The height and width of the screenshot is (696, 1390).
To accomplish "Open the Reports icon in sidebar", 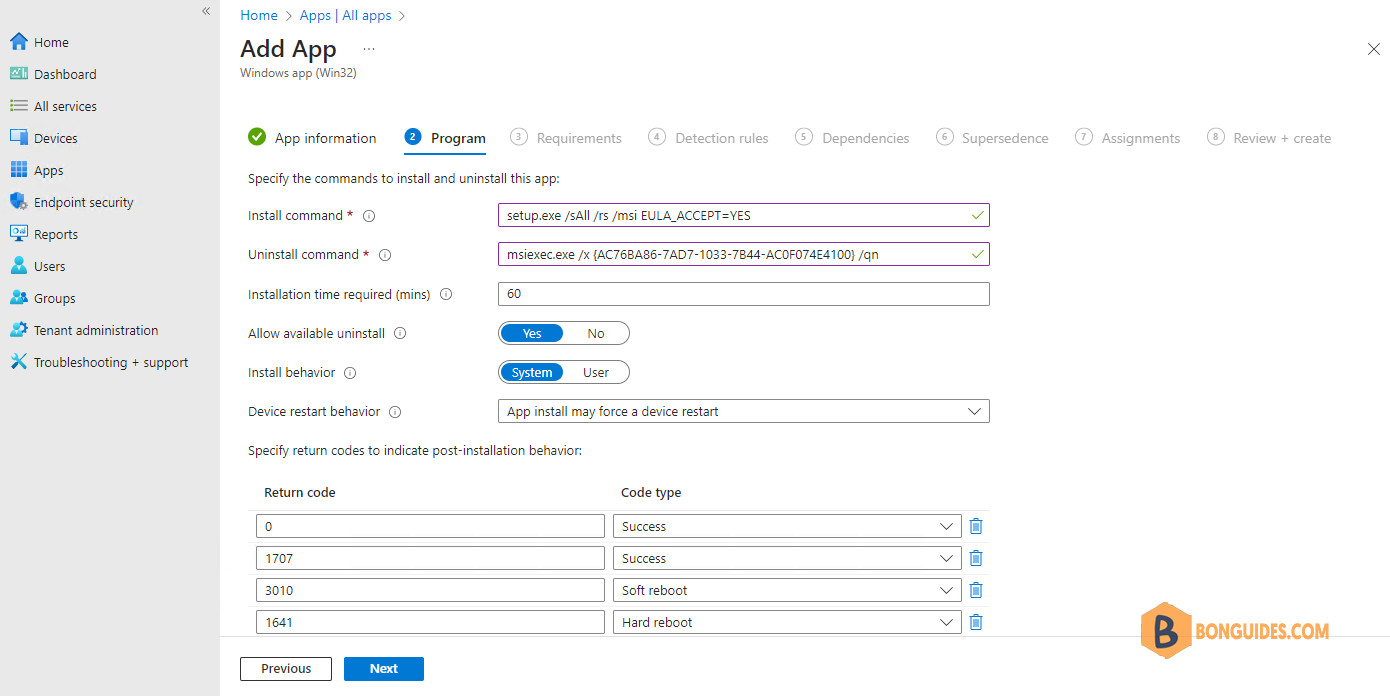I will coord(18,234).
